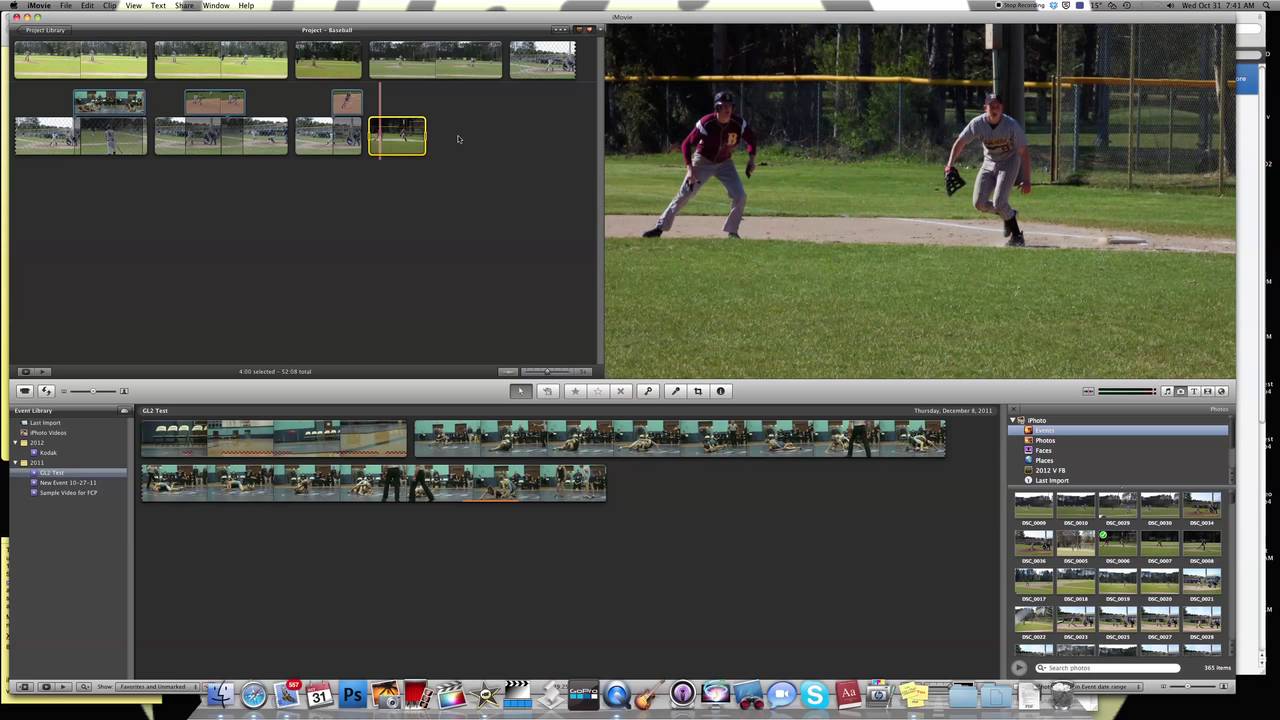Toggle the keyword filter magnifier button
The width and height of the screenshot is (1280, 720).
pyautogui.click(x=85, y=687)
